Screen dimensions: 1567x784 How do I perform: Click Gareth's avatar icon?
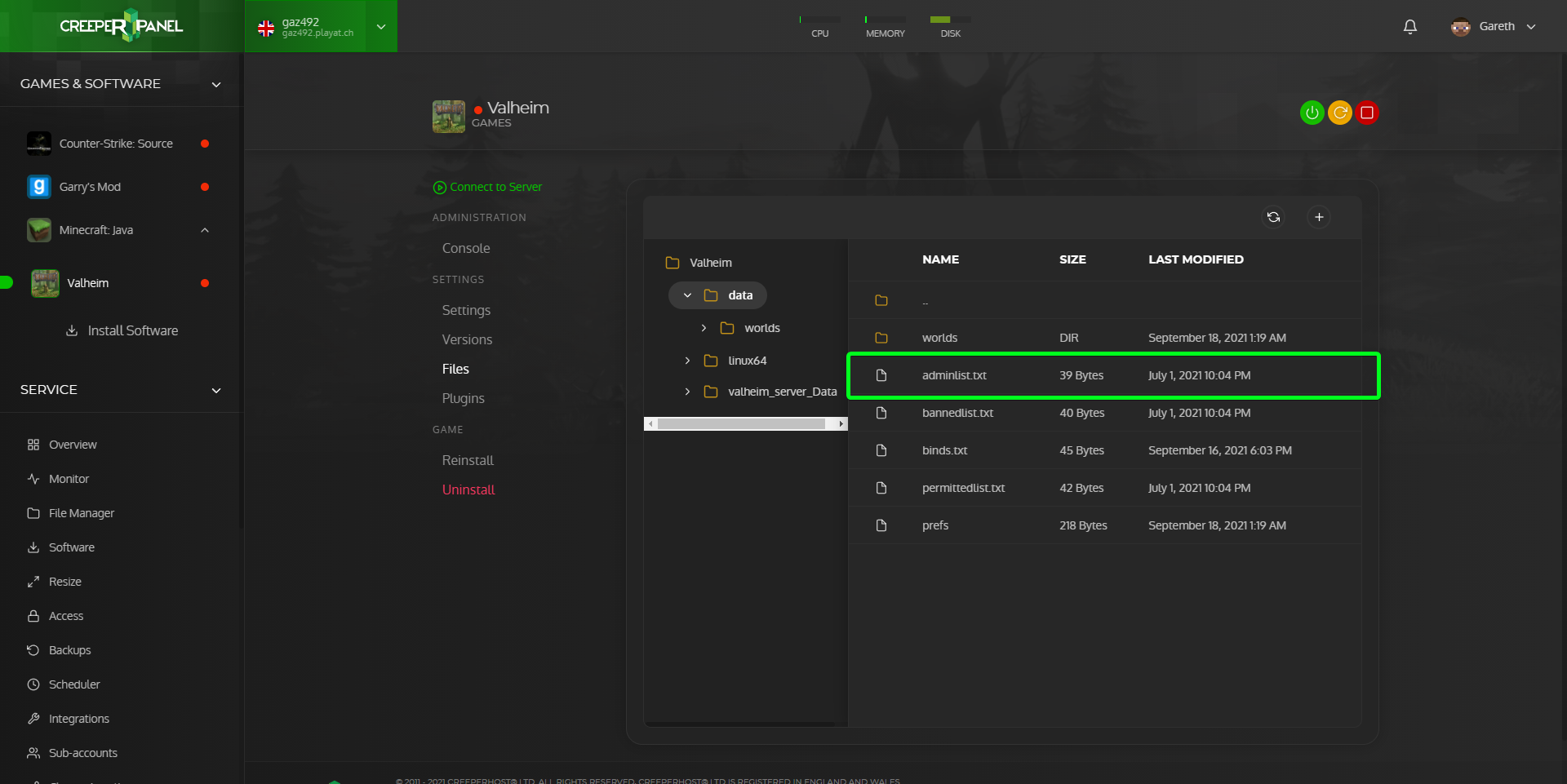click(1460, 26)
